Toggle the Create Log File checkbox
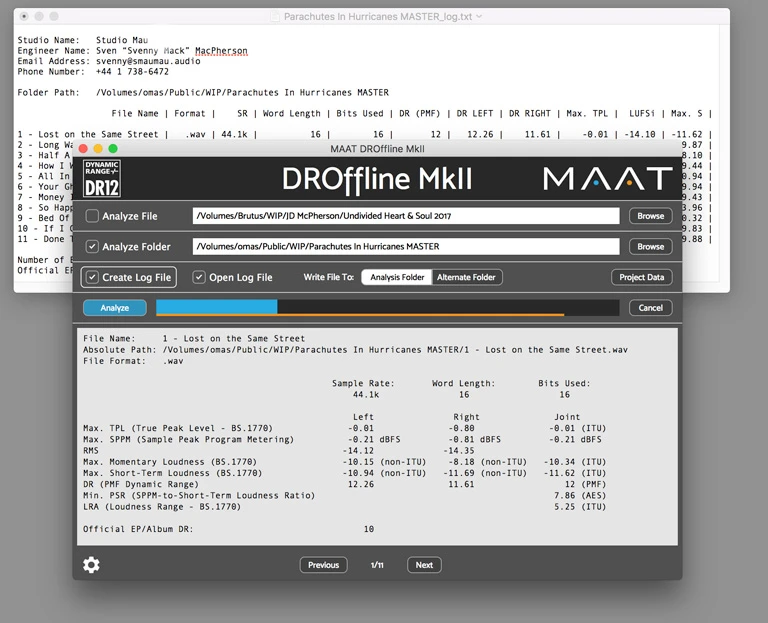This screenshot has height=623, width=768. pos(92,277)
